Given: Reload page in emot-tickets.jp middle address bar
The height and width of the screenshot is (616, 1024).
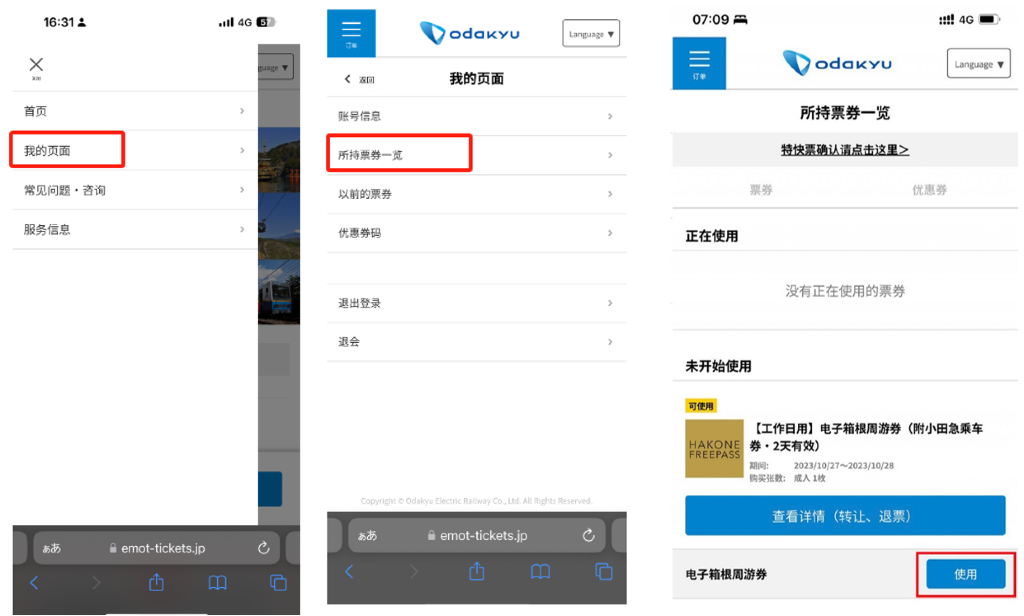Looking at the screenshot, I should [x=589, y=535].
